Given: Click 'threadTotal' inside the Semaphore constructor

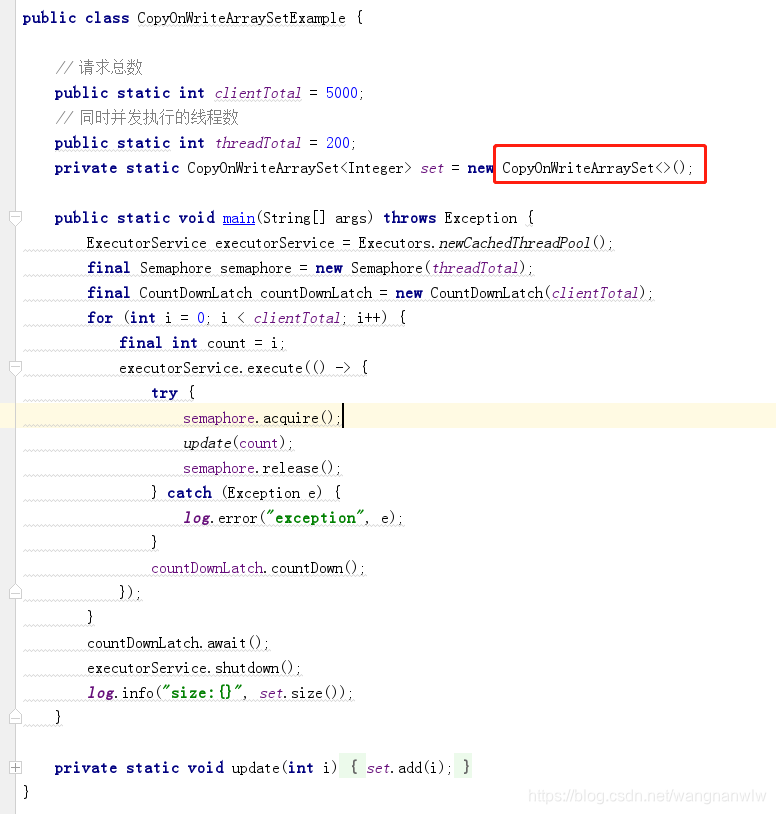Looking at the screenshot, I should coord(475,268).
